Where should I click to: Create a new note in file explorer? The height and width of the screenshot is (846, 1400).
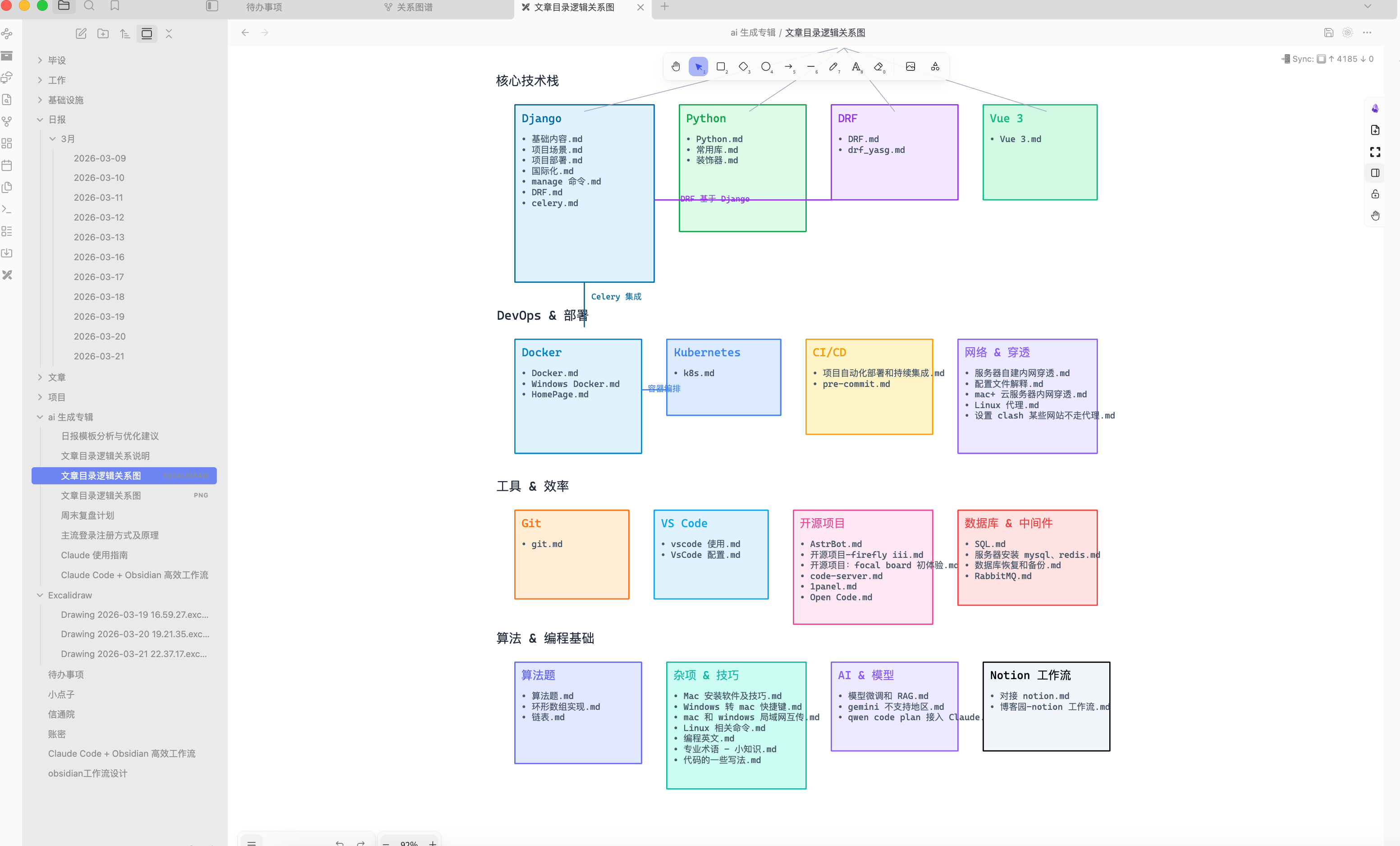tap(81, 33)
